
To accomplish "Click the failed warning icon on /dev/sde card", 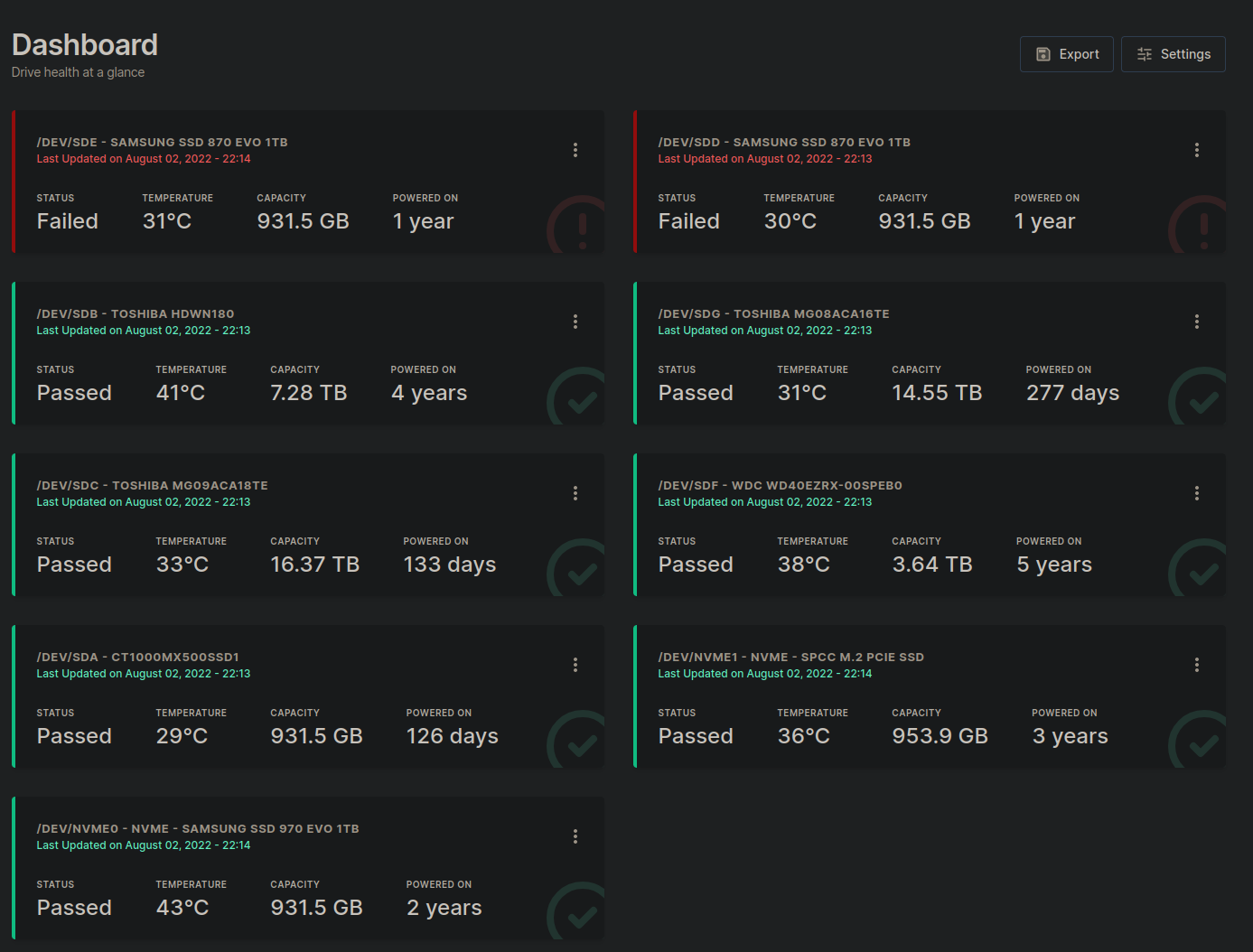I will click(x=576, y=225).
